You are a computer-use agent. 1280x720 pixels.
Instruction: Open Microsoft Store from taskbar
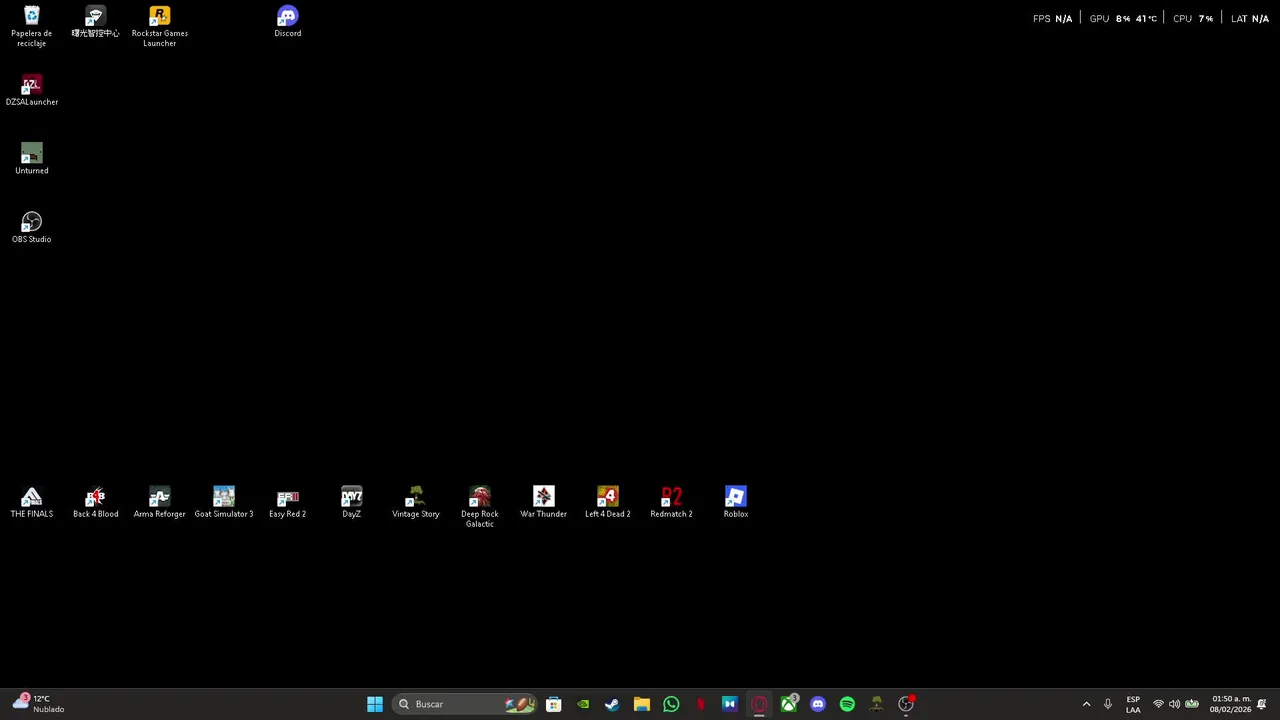[x=553, y=704]
